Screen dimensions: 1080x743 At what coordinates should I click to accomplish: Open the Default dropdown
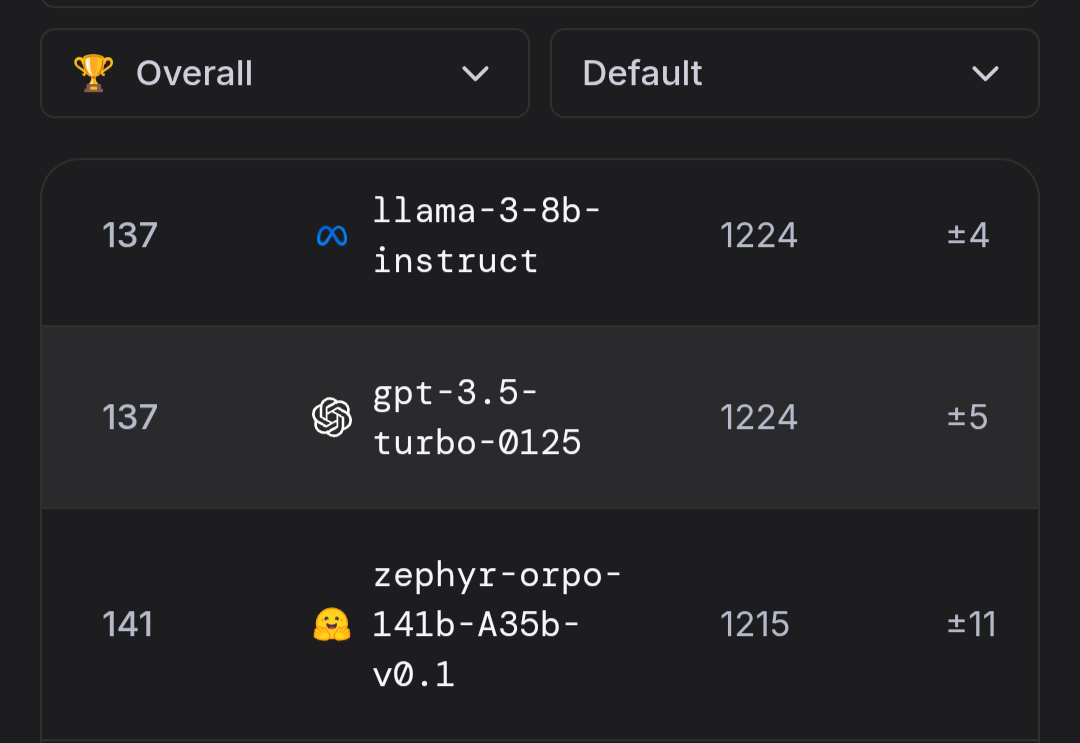[x=794, y=73]
